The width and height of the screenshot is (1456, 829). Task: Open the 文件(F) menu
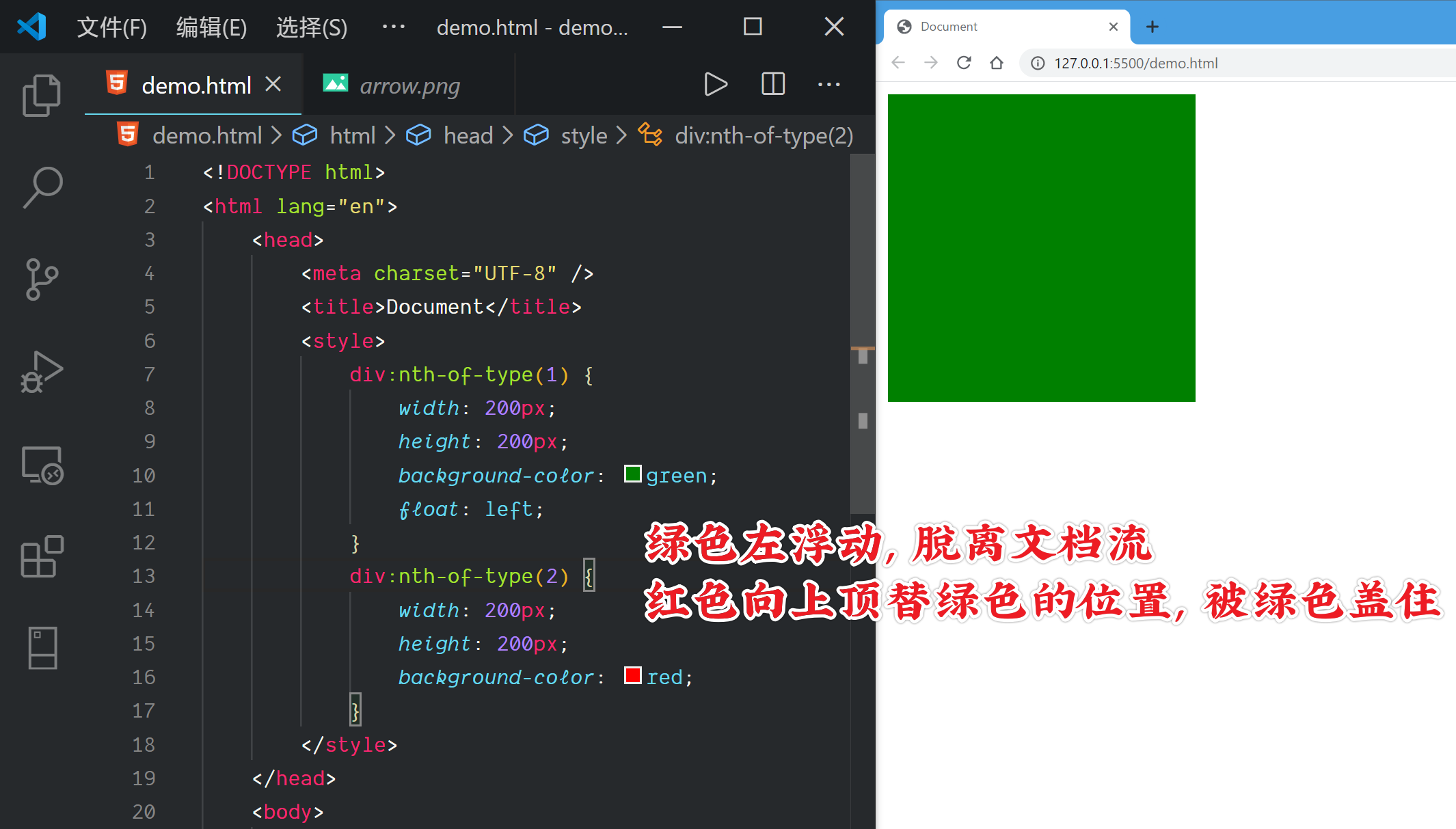(x=112, y=27)
